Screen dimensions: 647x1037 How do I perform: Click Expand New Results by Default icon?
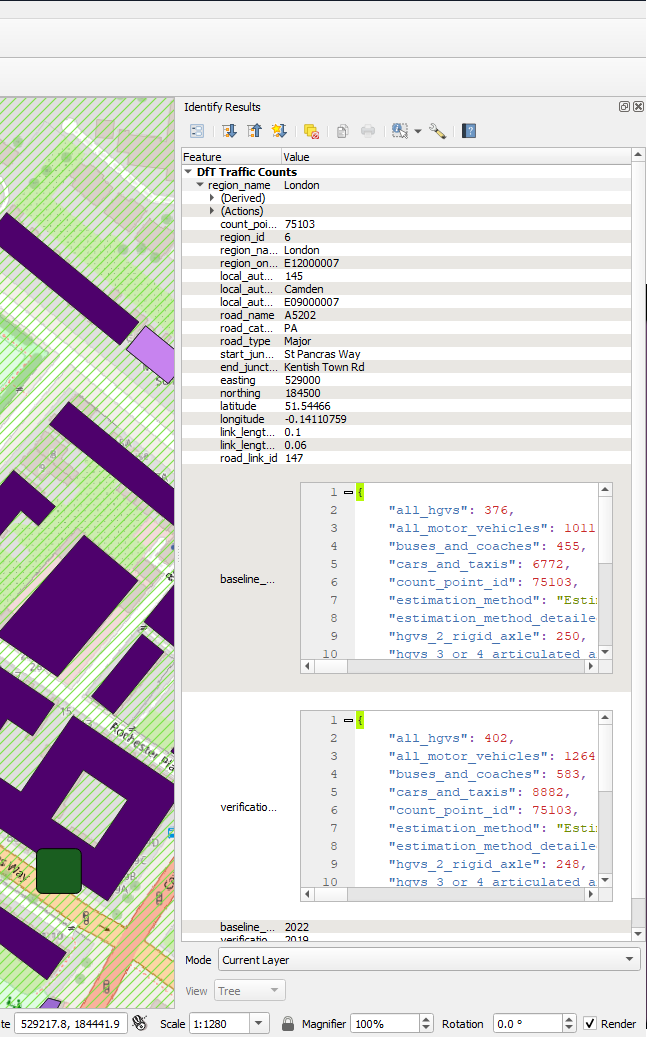[x=279, y=131]
